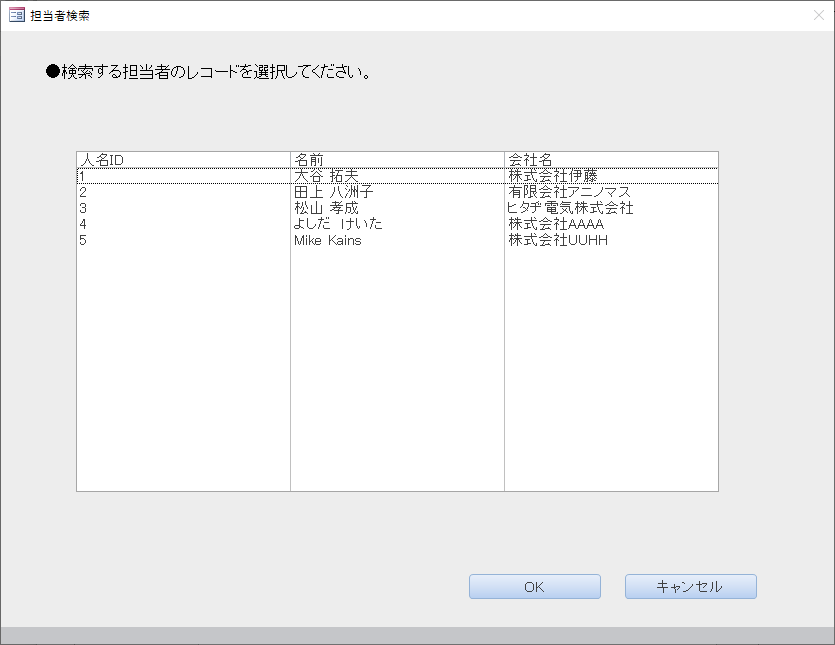Click the キャンセル button
The width and height of the screenshot is (835, 645).
(x=690, y=587)
